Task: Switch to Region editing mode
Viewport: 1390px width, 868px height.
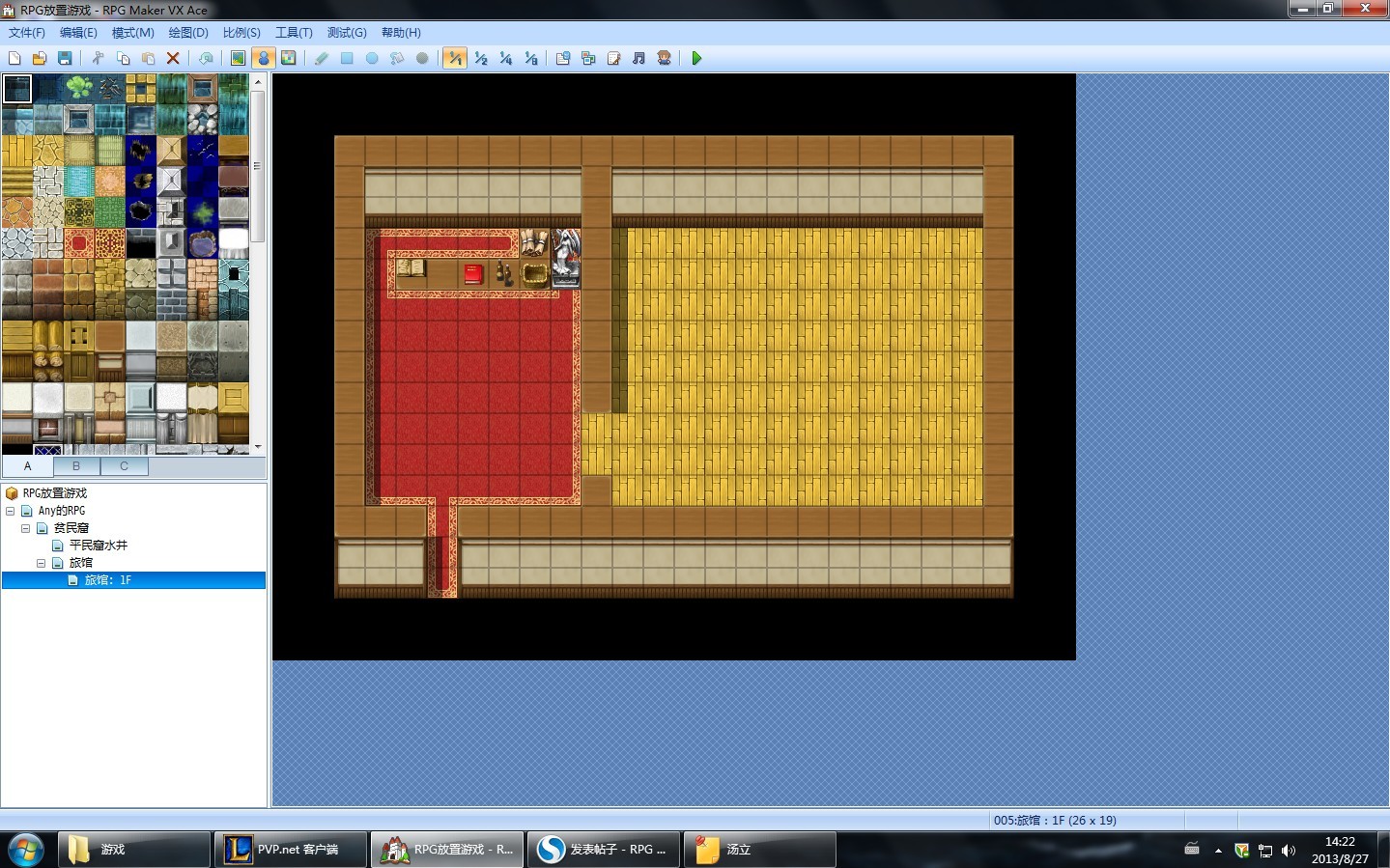Action: (x=288, y=59)
